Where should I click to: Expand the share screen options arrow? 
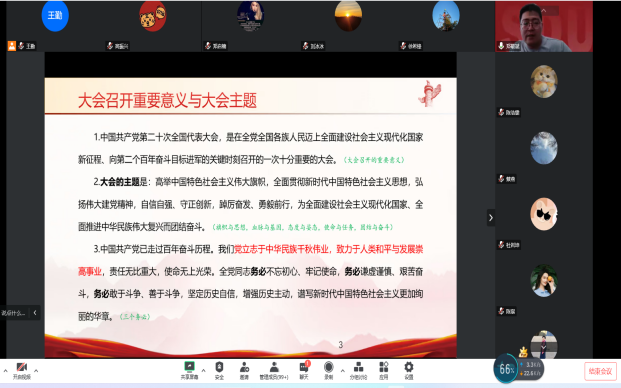[x=204, y=371]
